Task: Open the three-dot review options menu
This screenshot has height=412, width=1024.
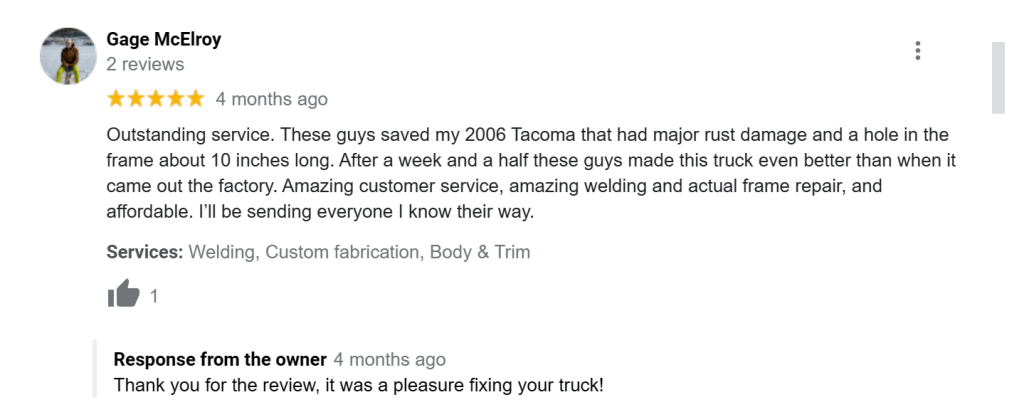Action: (x=917, y=51)
